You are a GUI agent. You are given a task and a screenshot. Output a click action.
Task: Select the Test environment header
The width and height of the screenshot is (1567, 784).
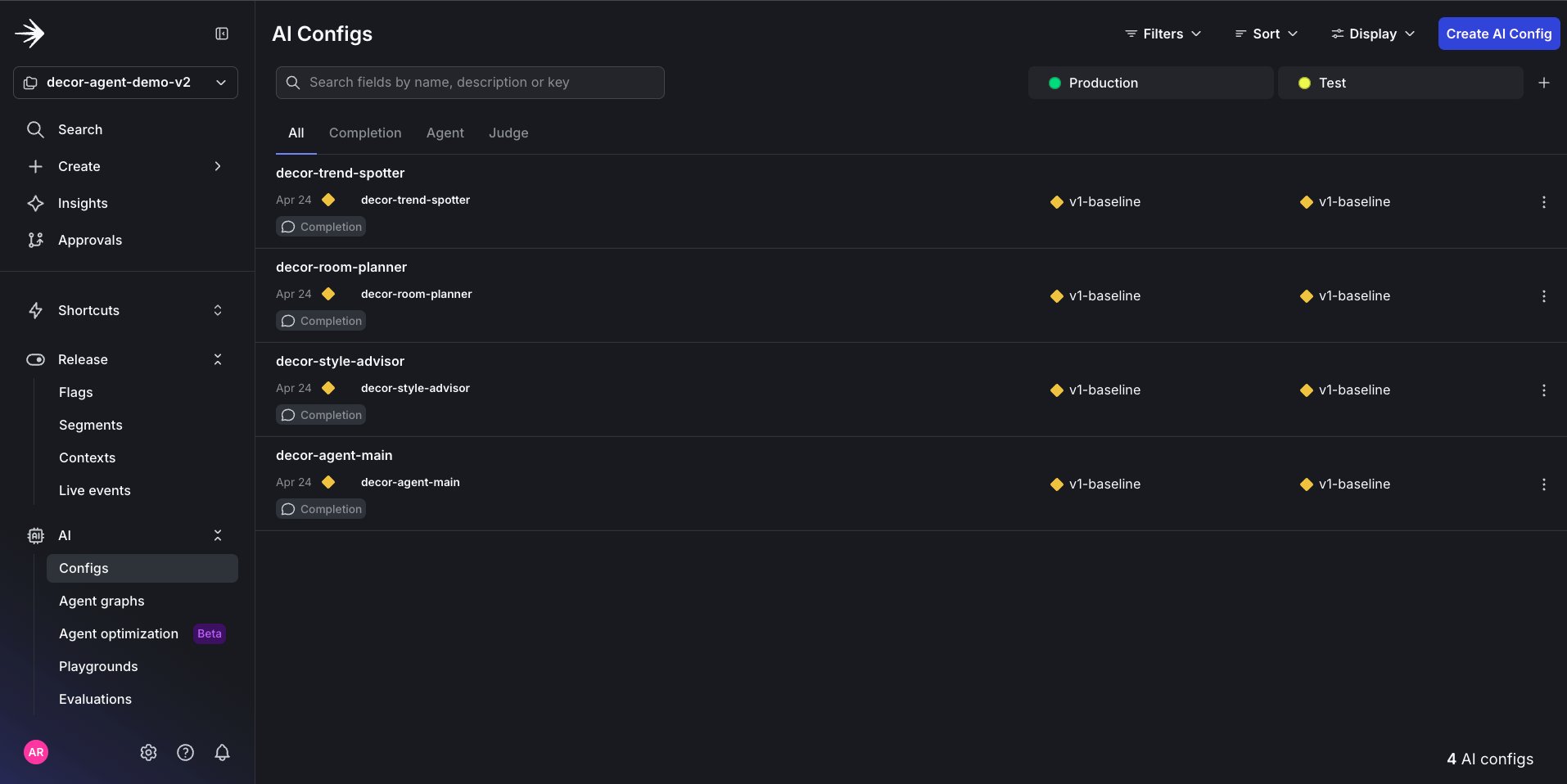1400,83
